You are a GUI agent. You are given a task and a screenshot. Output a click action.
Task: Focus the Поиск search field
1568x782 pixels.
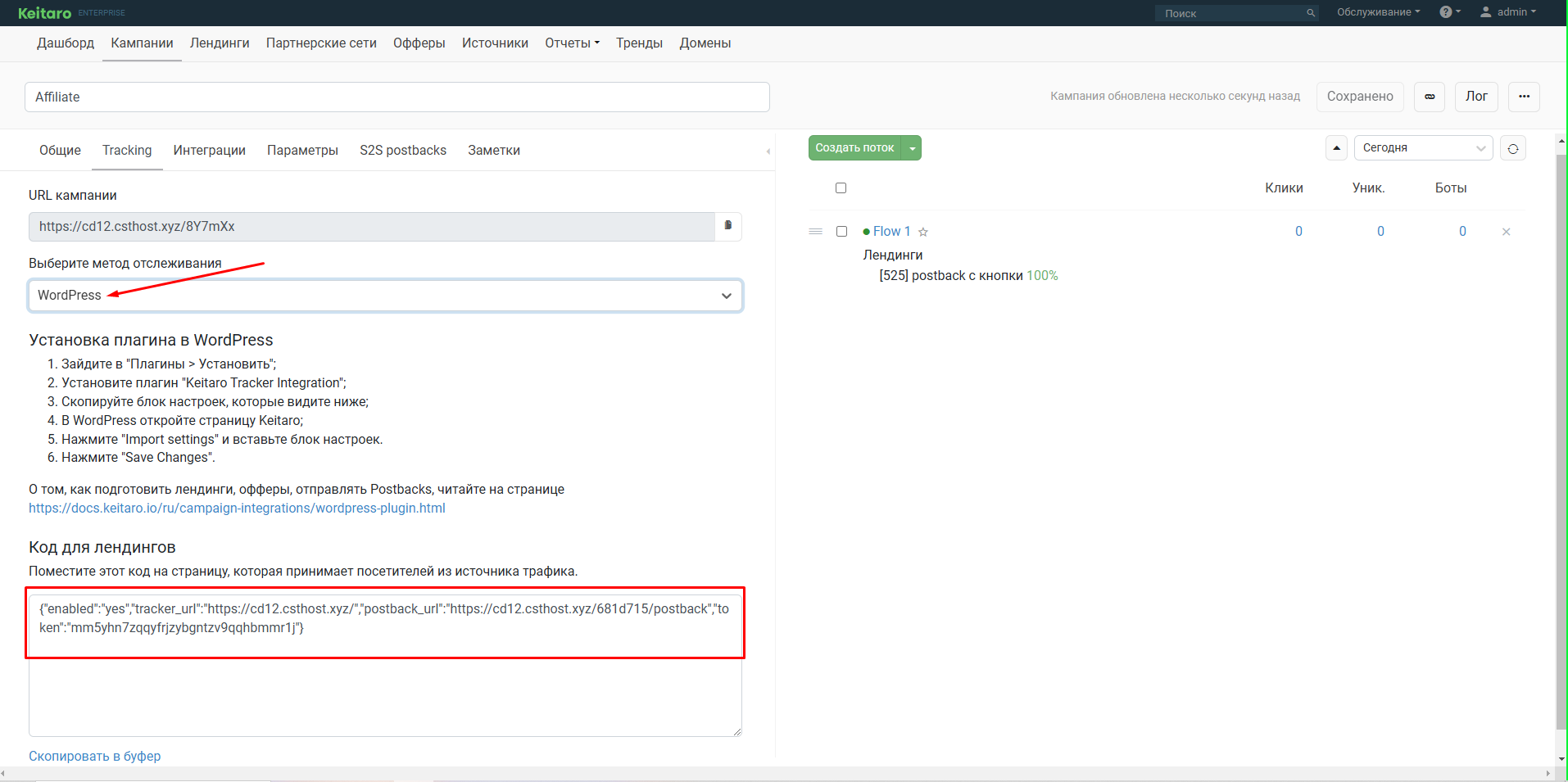(1230, 13)
